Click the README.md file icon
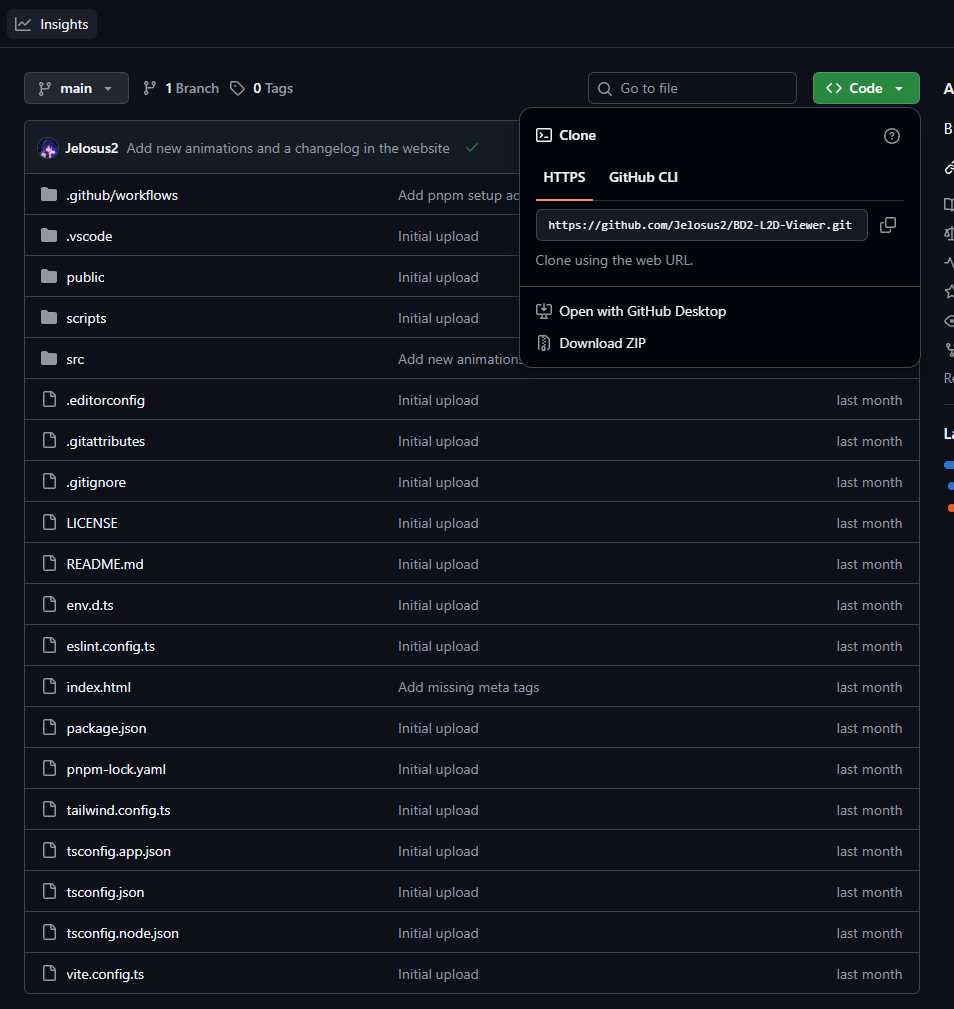 coord(50,564)
